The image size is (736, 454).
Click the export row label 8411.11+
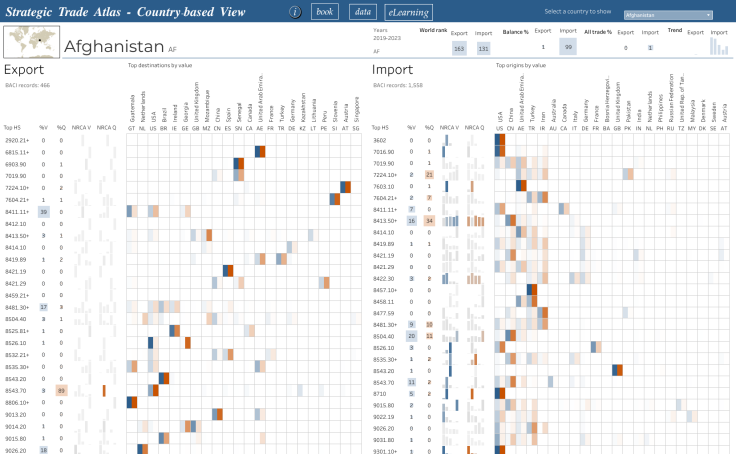click(17, 212)
